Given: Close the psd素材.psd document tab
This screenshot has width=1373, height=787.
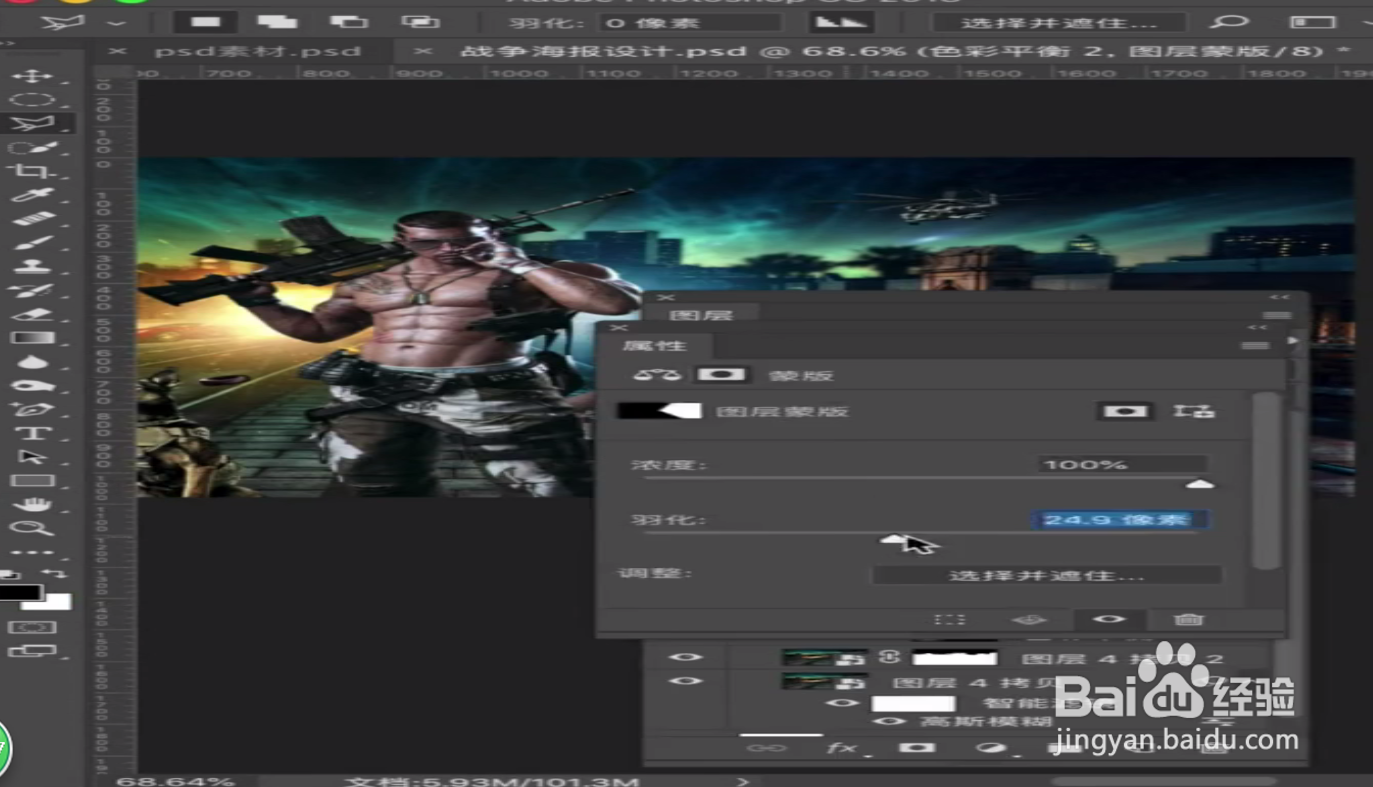Looking at the screenshot, I should [x=118, y=51].
